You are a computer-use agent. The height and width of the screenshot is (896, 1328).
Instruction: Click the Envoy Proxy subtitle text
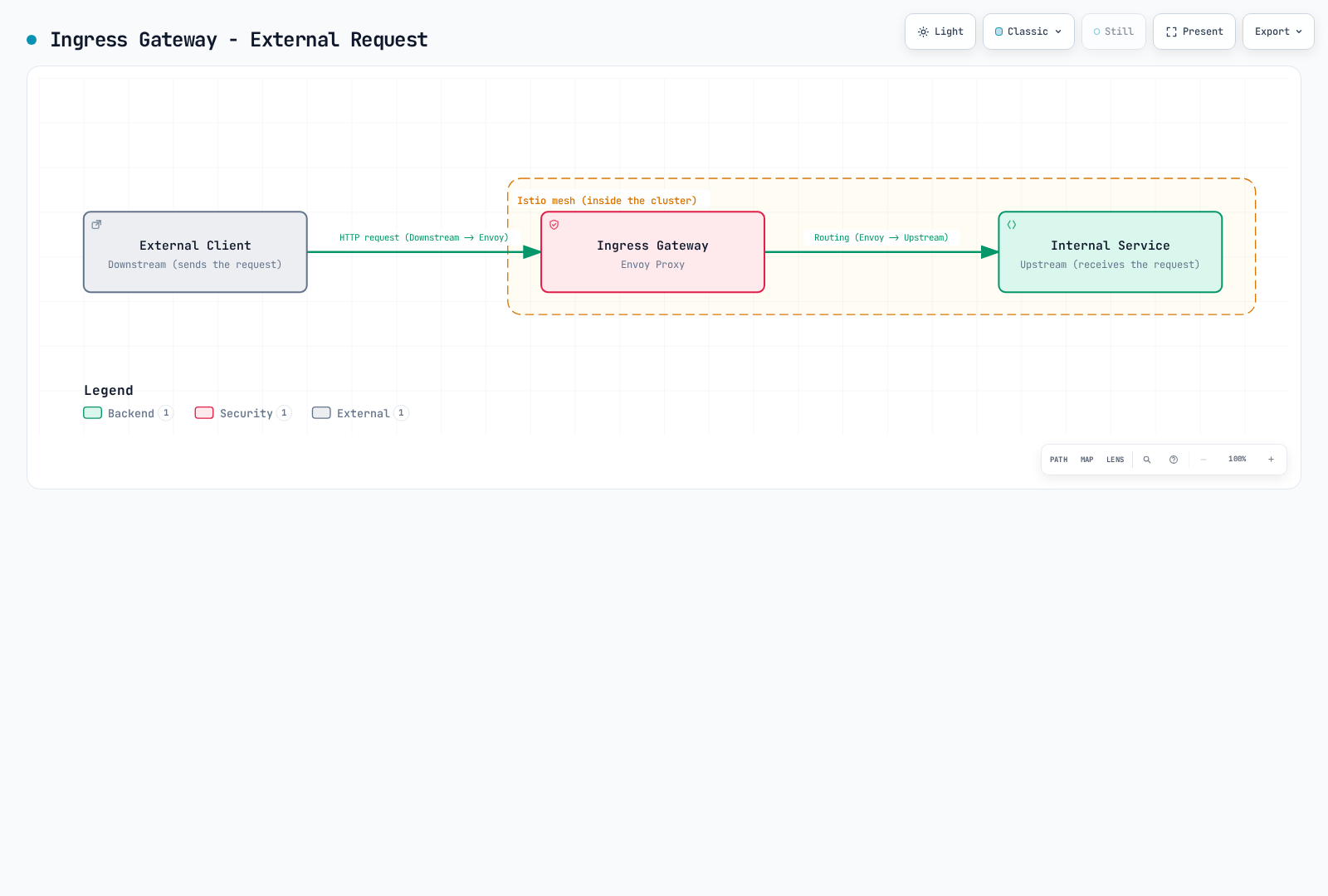click(x=652, y=265)
